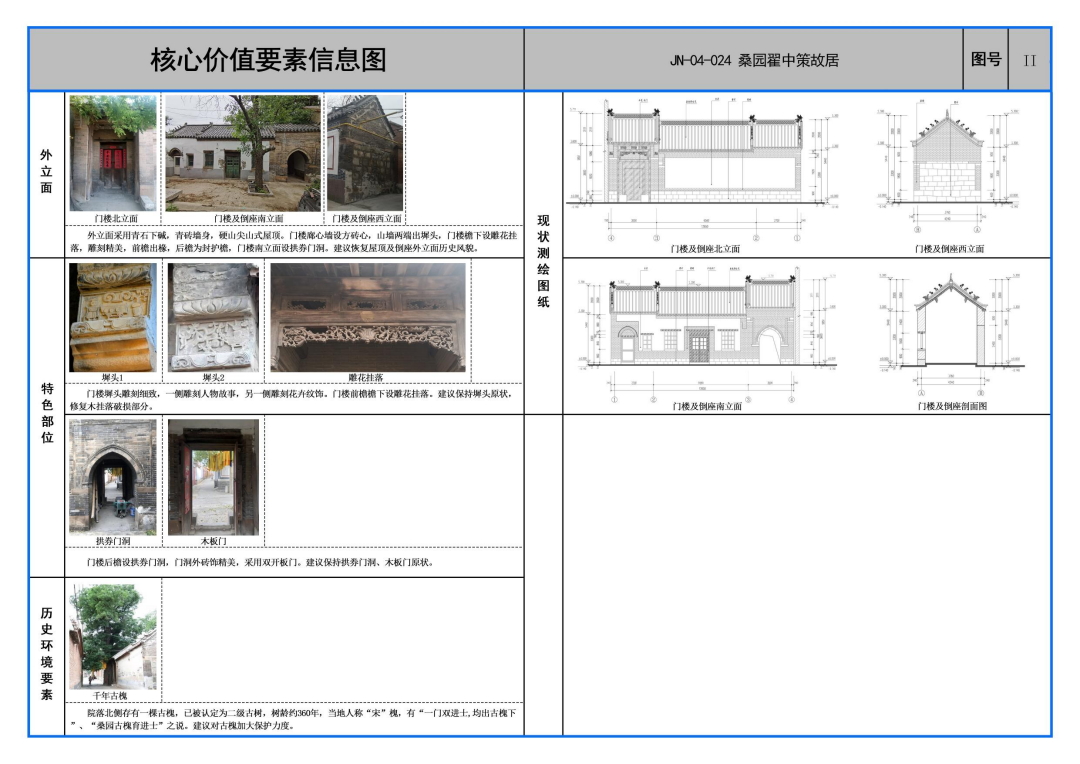Click the paragraph starting 门楼后檐设拱券门洞

coord(260,562)
